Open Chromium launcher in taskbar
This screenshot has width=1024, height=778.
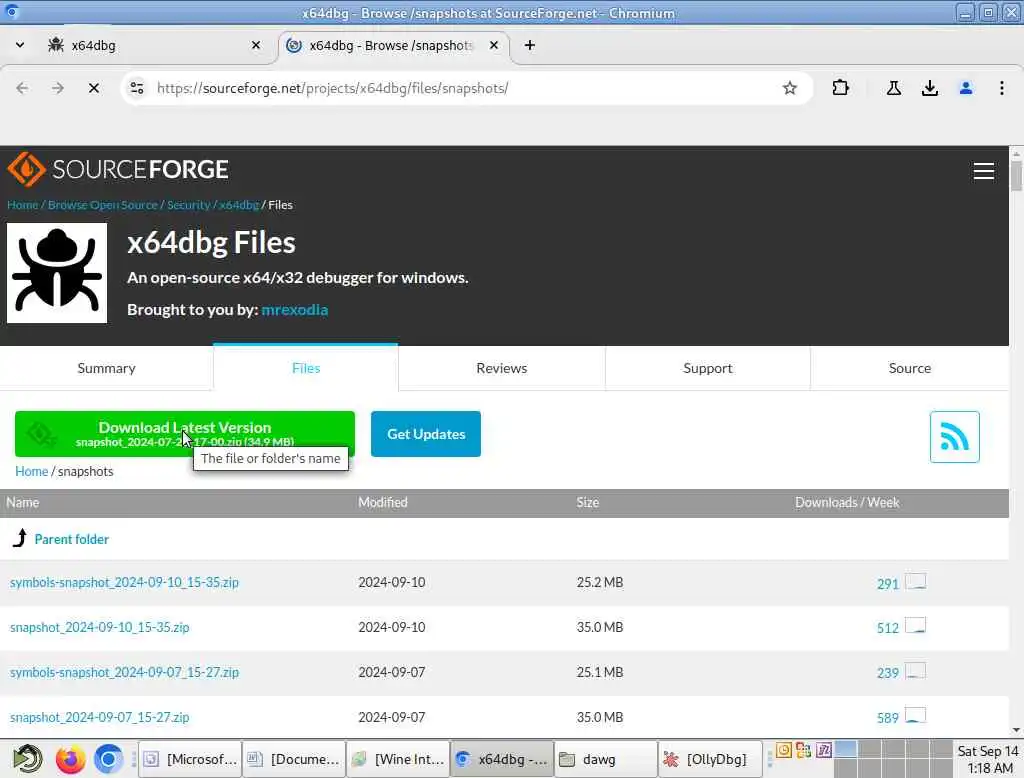click(x=108, y=759)
